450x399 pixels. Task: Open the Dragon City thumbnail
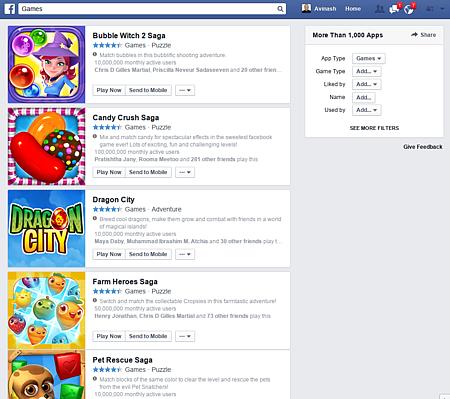(x=47, y=228)
